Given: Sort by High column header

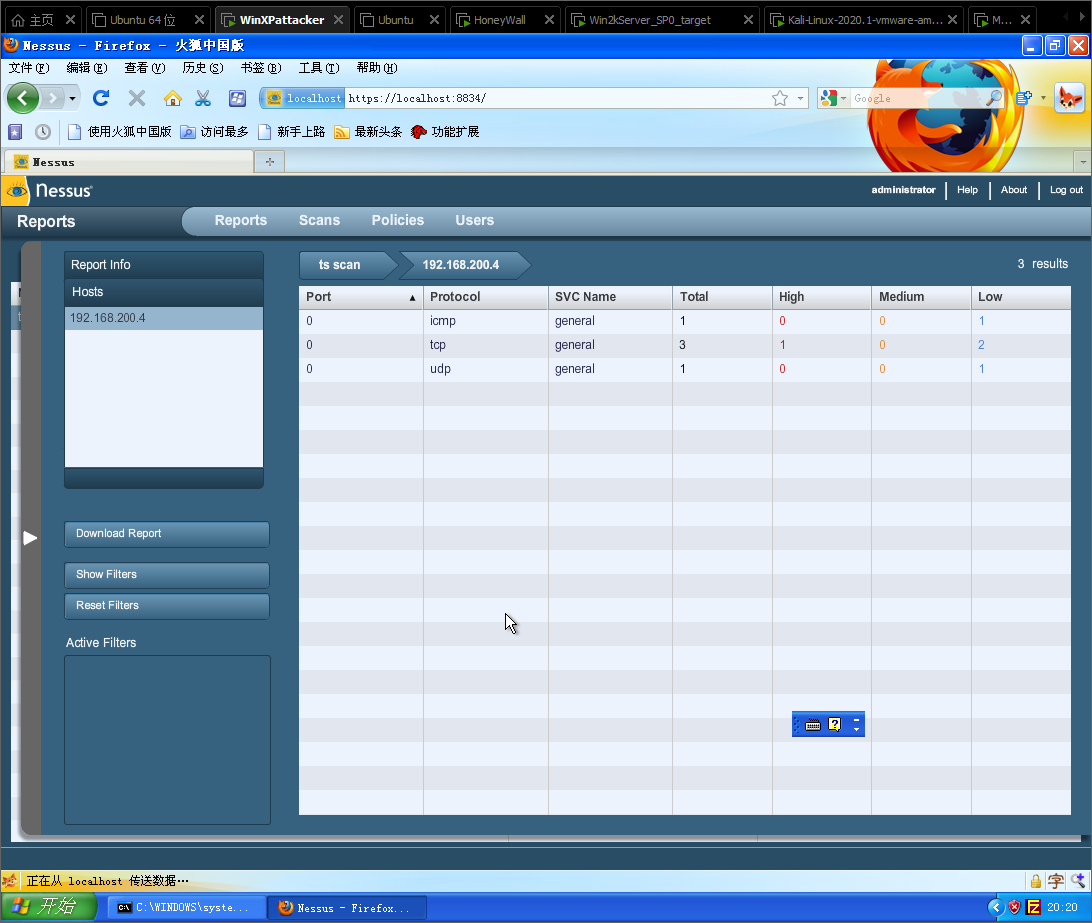Looking at the screenshot, I should point(822,297).
